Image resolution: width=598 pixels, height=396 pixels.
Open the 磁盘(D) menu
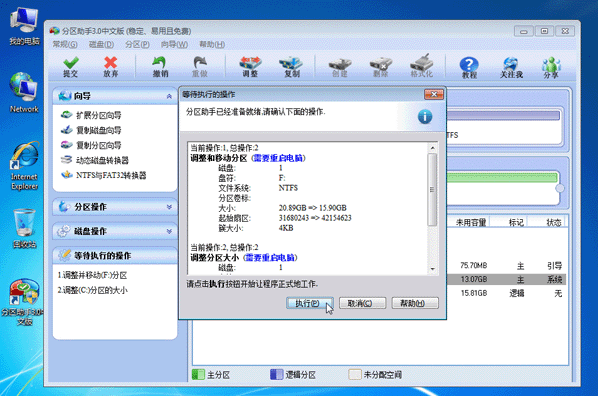tap(101, 45)
